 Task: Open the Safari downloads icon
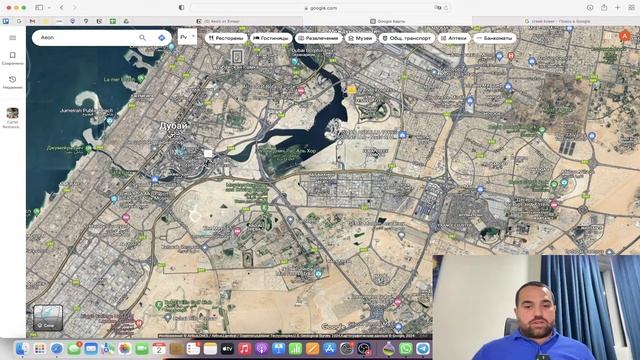point(590,7)
